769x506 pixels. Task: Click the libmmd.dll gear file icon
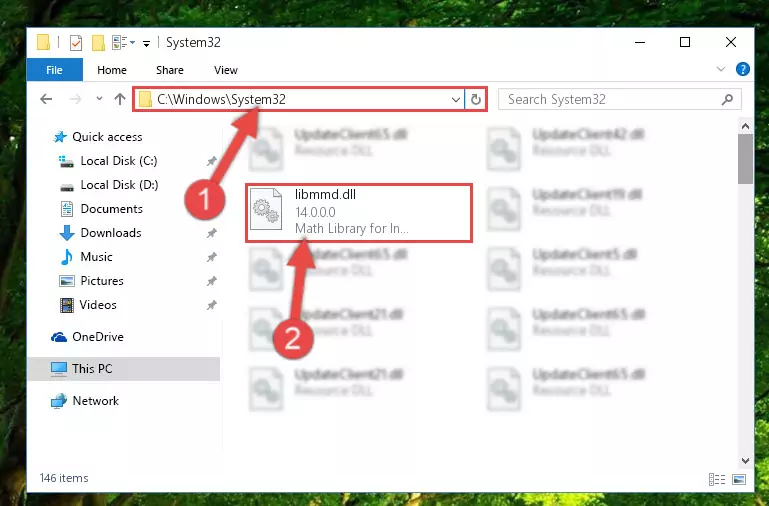pos(266,210)
